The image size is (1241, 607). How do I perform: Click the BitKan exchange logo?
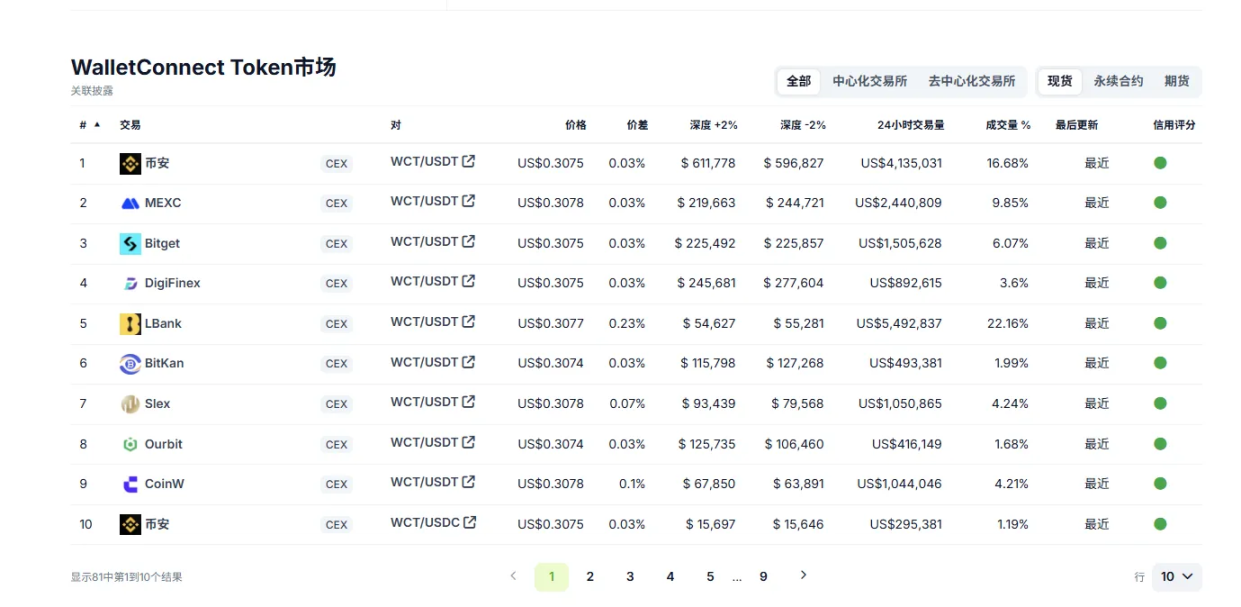(130, 364)
